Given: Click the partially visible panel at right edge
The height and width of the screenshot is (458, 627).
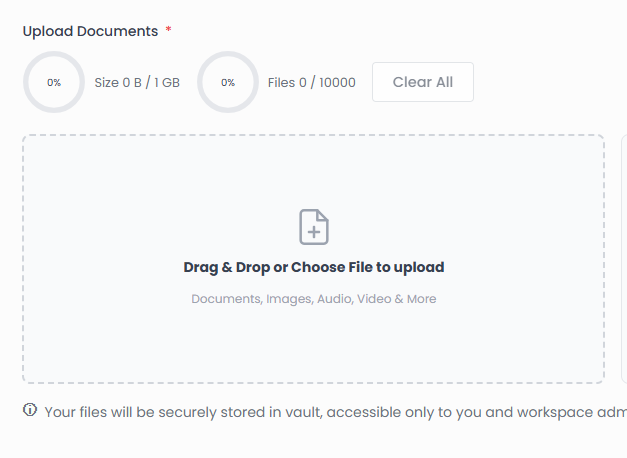Looking at the screenshot, I should click(623, 258).
